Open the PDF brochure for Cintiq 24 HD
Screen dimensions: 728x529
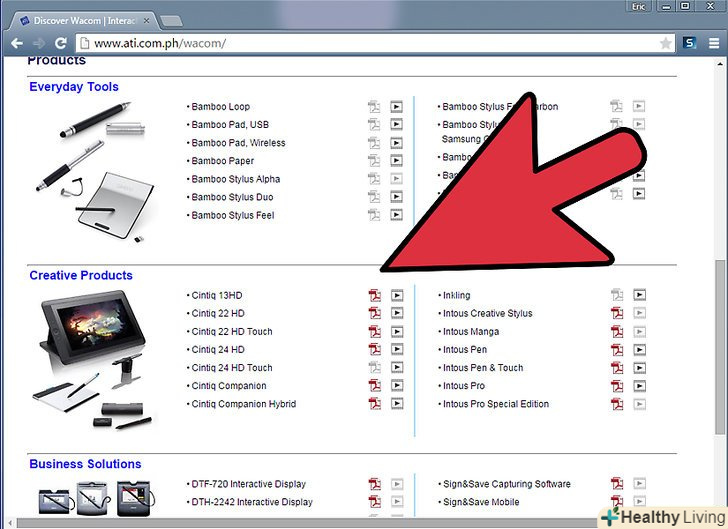tap(375, 349)
